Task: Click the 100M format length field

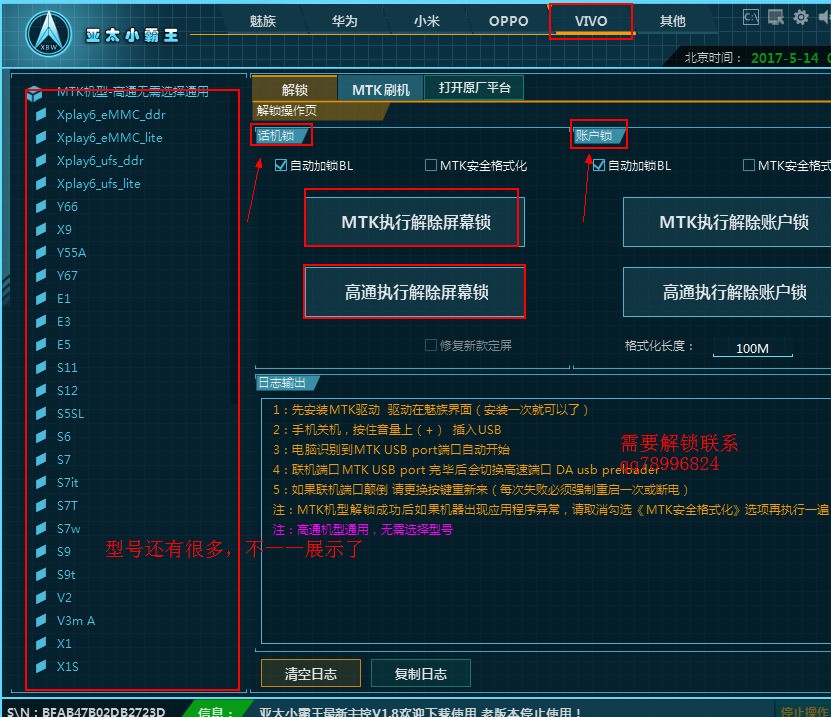Action: pyautogui.click(x=753, y=348)
